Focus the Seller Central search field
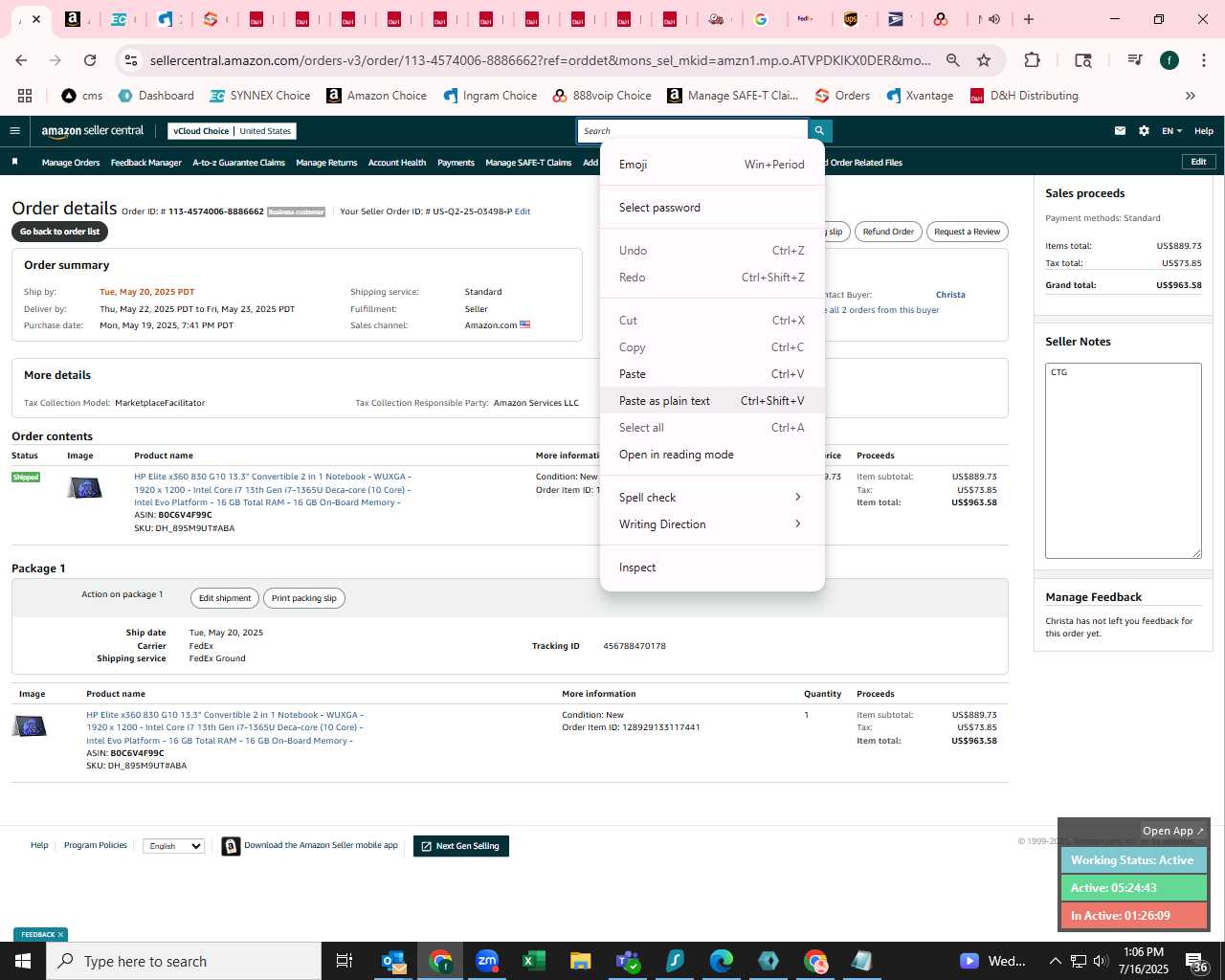1225x980 pixels. tap(693, 131)
